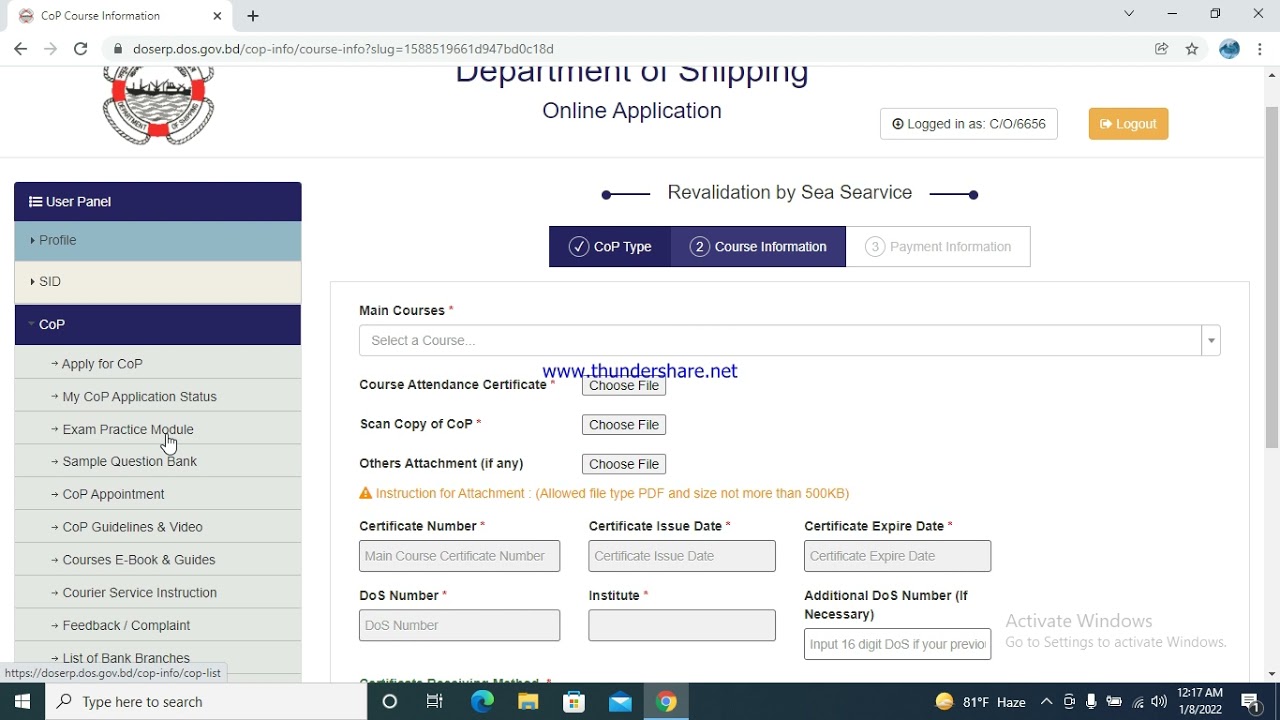Open Task View in taskbar
Screen dimensions: 1280x720
click(435, 701)
